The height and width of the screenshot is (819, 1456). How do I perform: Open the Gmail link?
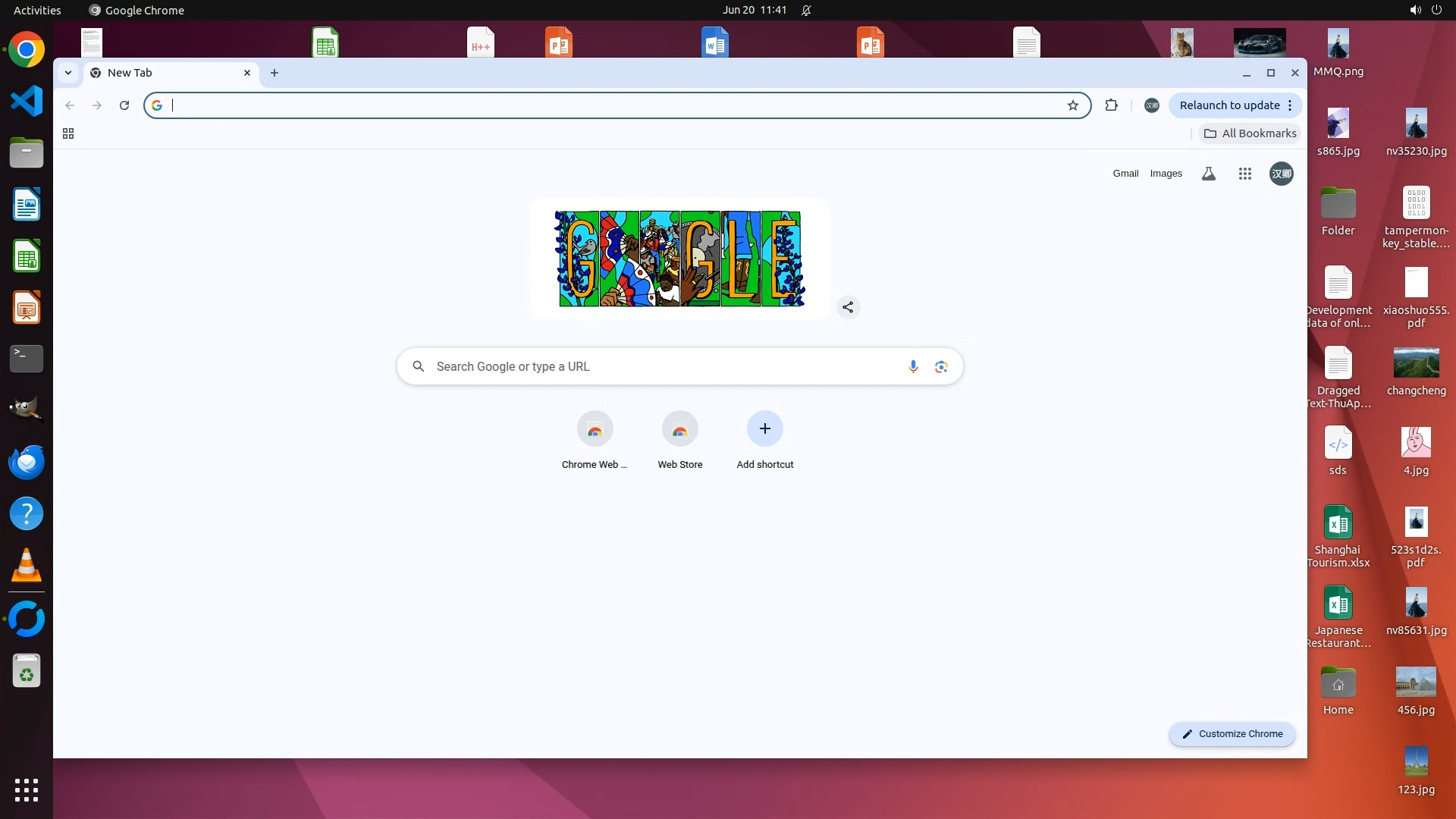click(1125, 174)
